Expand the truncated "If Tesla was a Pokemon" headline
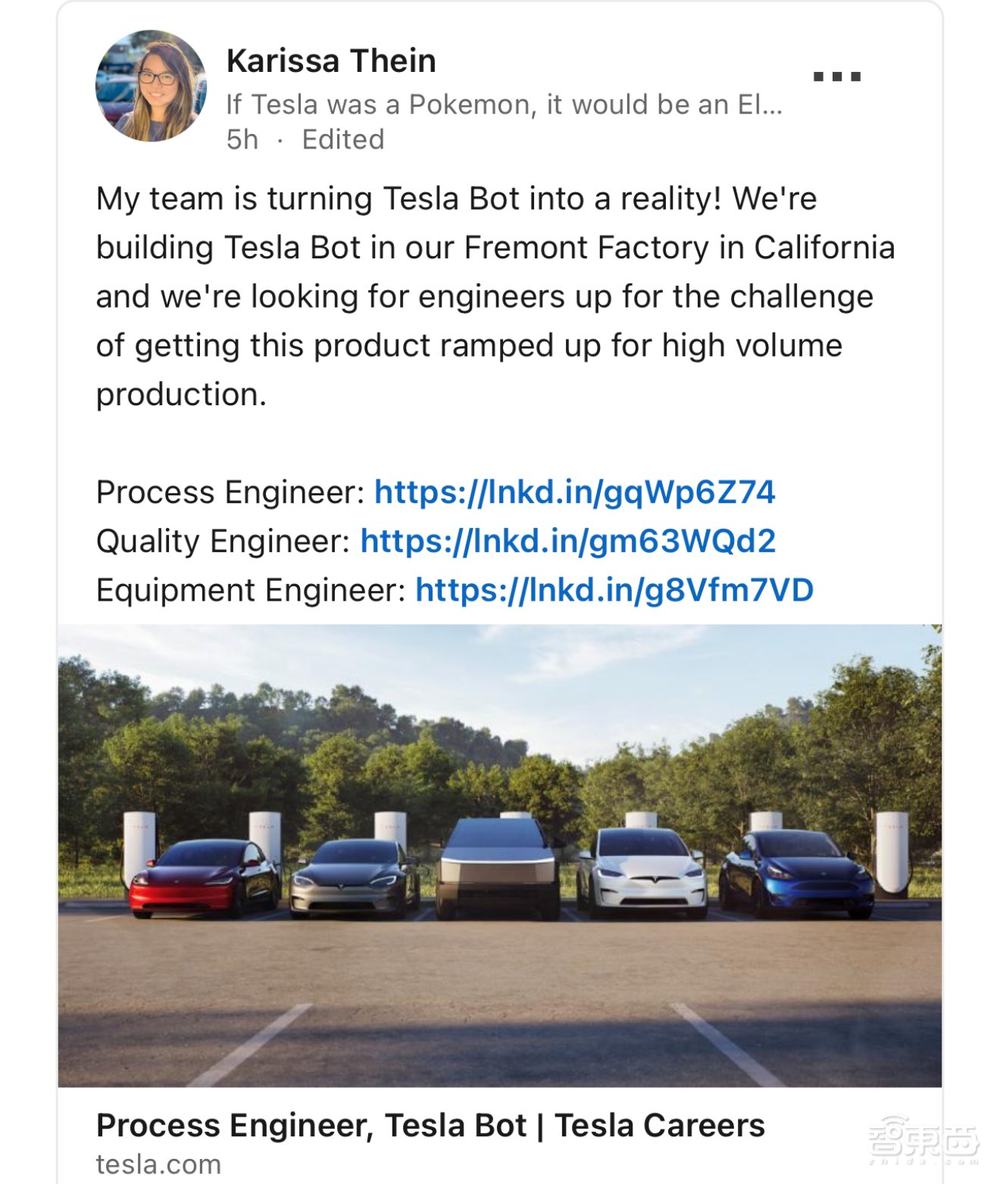Screen dimensions: 1000x1184 504,104
